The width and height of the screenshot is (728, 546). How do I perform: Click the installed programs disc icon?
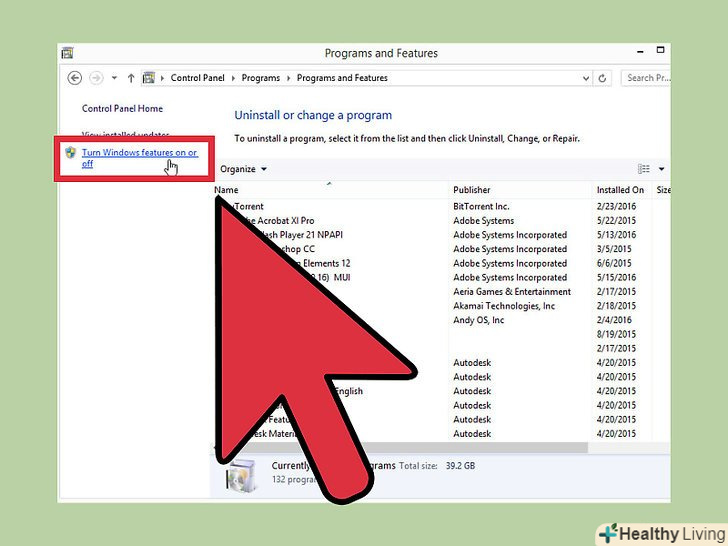[241, 475]
